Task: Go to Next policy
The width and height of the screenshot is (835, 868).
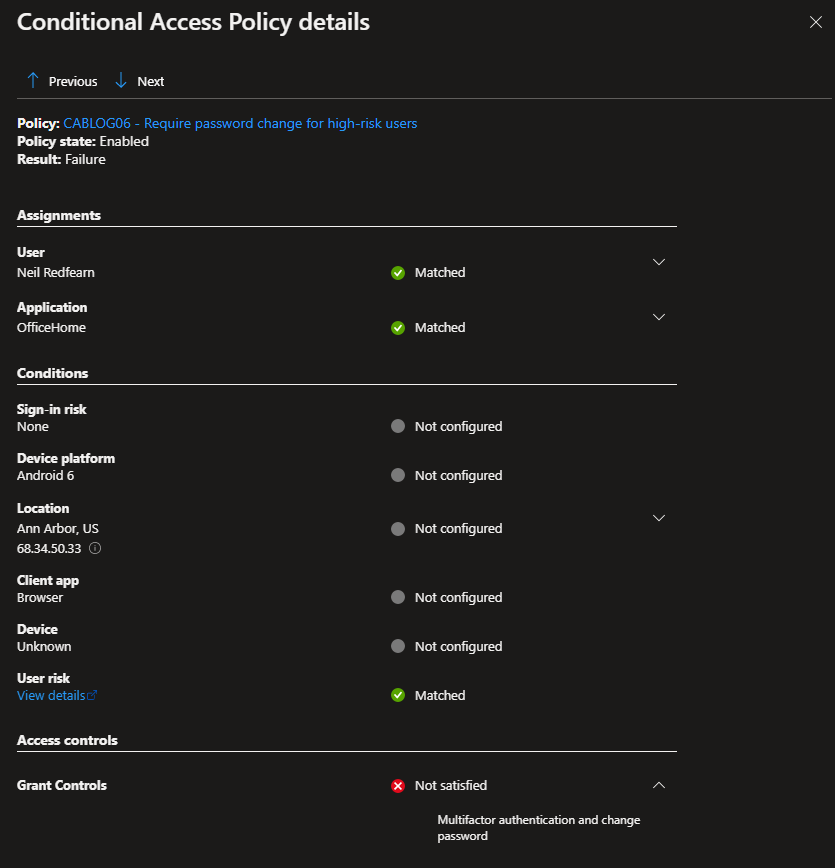Action: [150, 81]
